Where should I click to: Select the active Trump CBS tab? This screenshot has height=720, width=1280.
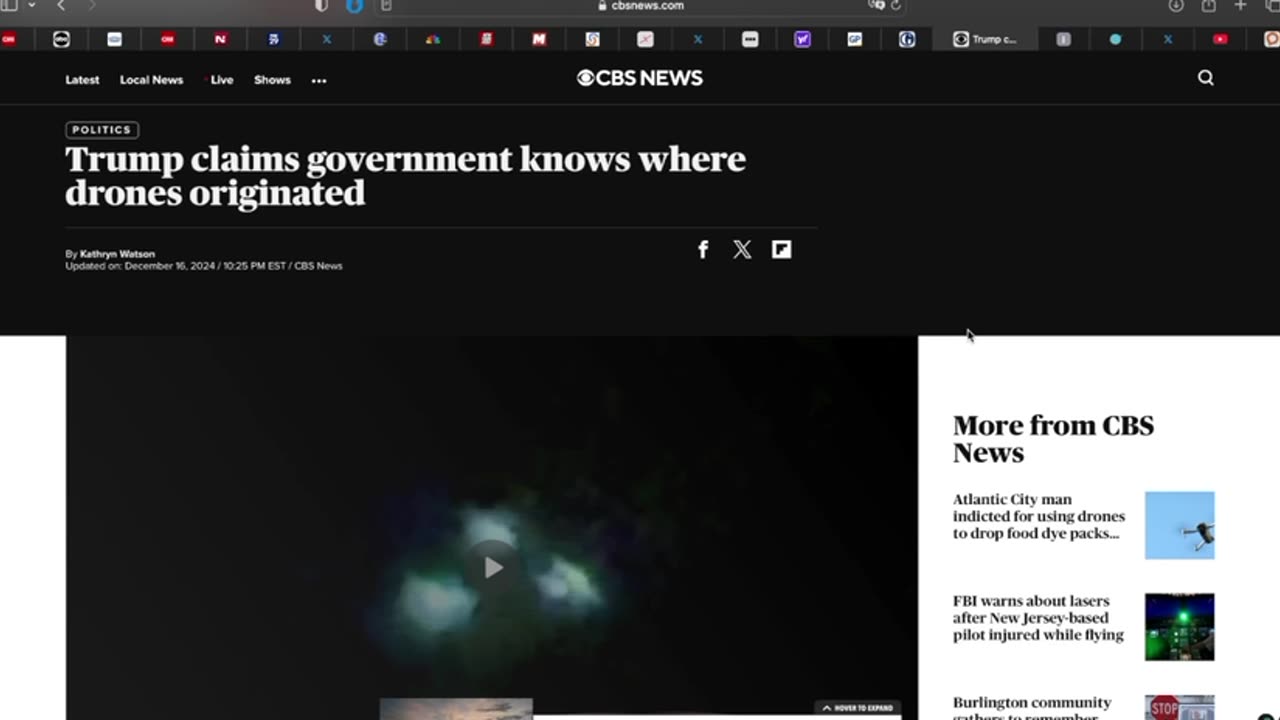(x=985, y=39)
